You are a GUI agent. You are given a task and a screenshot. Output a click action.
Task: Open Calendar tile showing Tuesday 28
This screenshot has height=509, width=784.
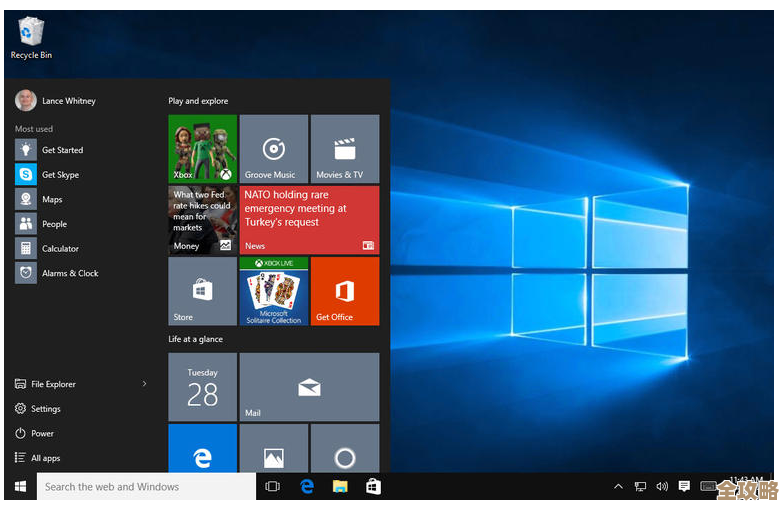(x=202, y=387)
